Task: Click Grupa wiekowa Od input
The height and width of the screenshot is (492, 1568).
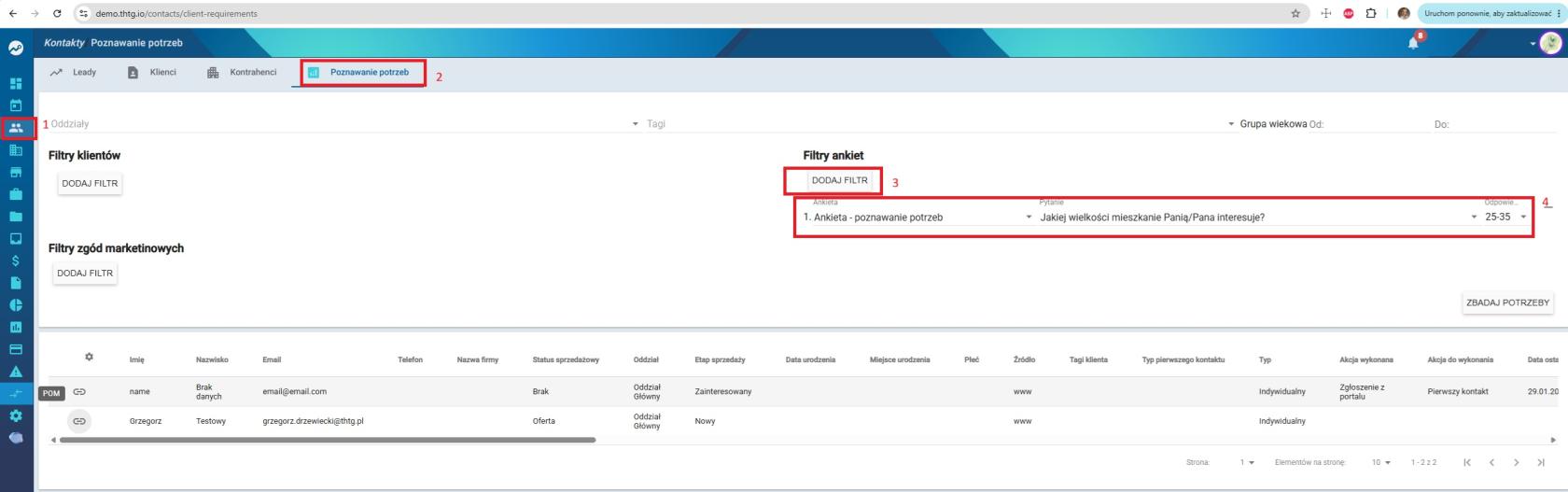Action: 1369,124
